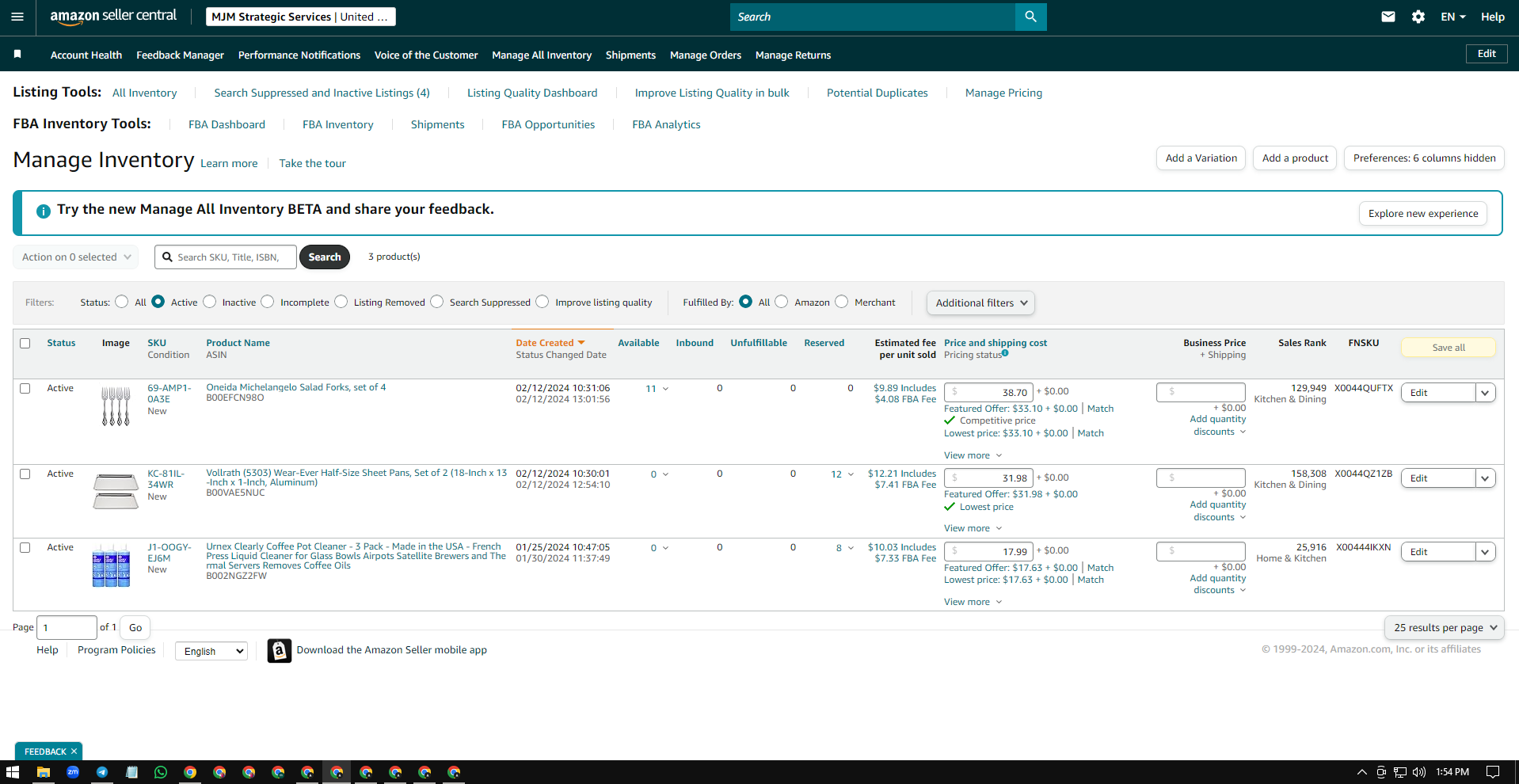
Task: Expand Add quantity discounts for Oneida row
Action: [x=1218, y=425]
